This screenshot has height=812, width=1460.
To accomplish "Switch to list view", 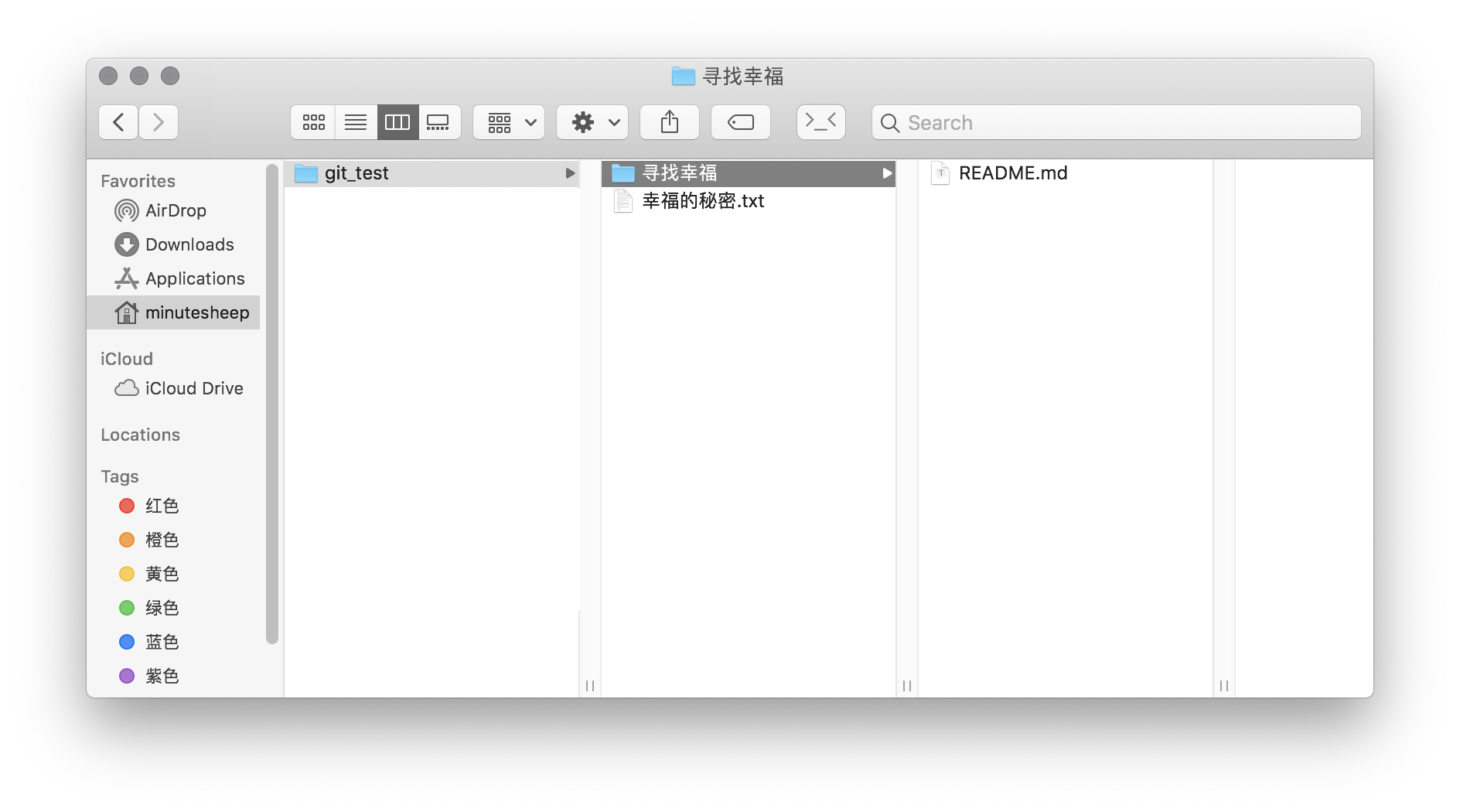I will [x=356, y=122].
